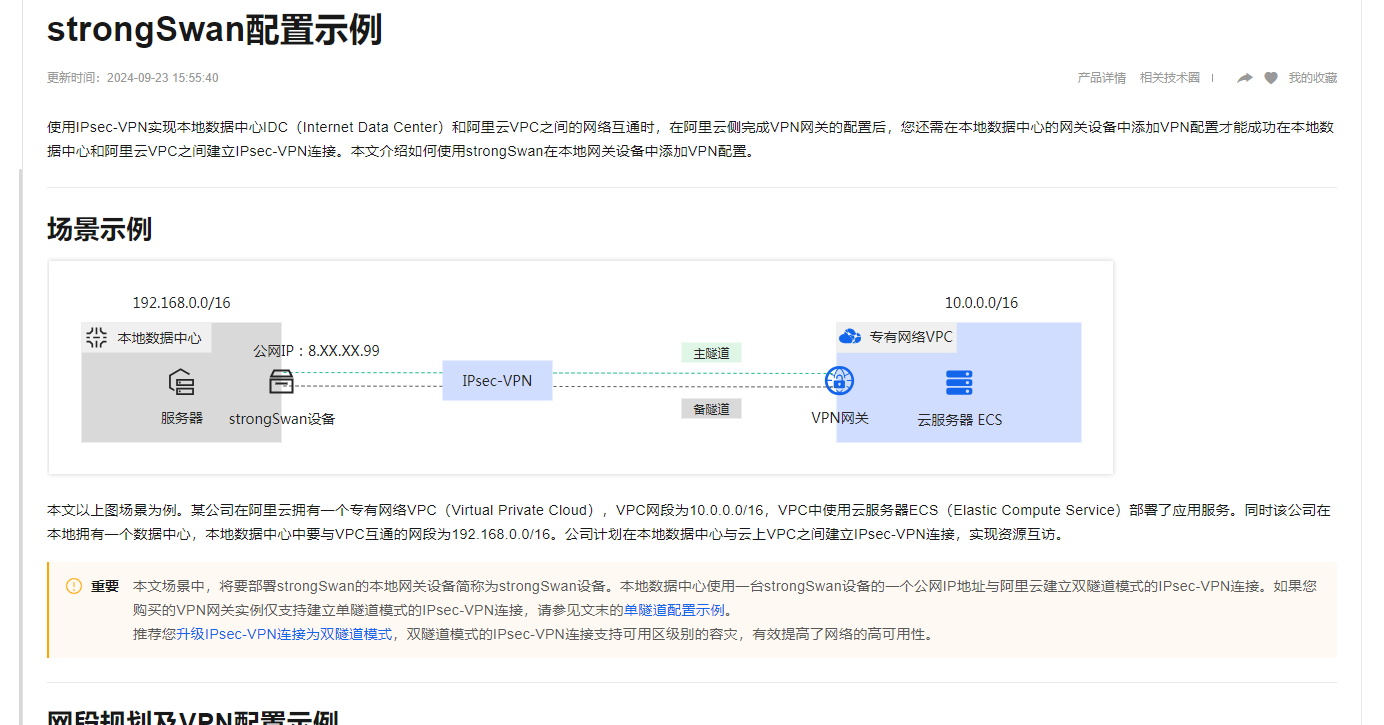Click the orange warning icon beside 重要

[x=74, y=586]
